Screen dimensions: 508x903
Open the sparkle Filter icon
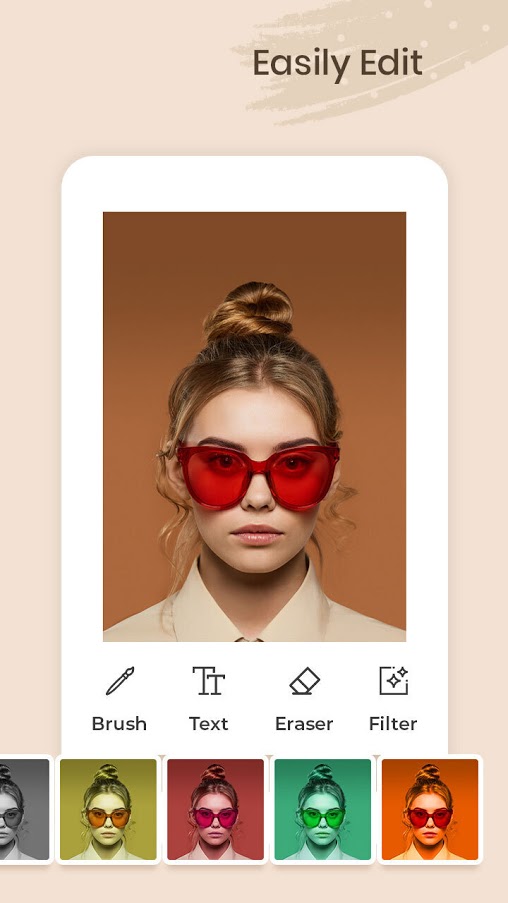tap(393, 681)
